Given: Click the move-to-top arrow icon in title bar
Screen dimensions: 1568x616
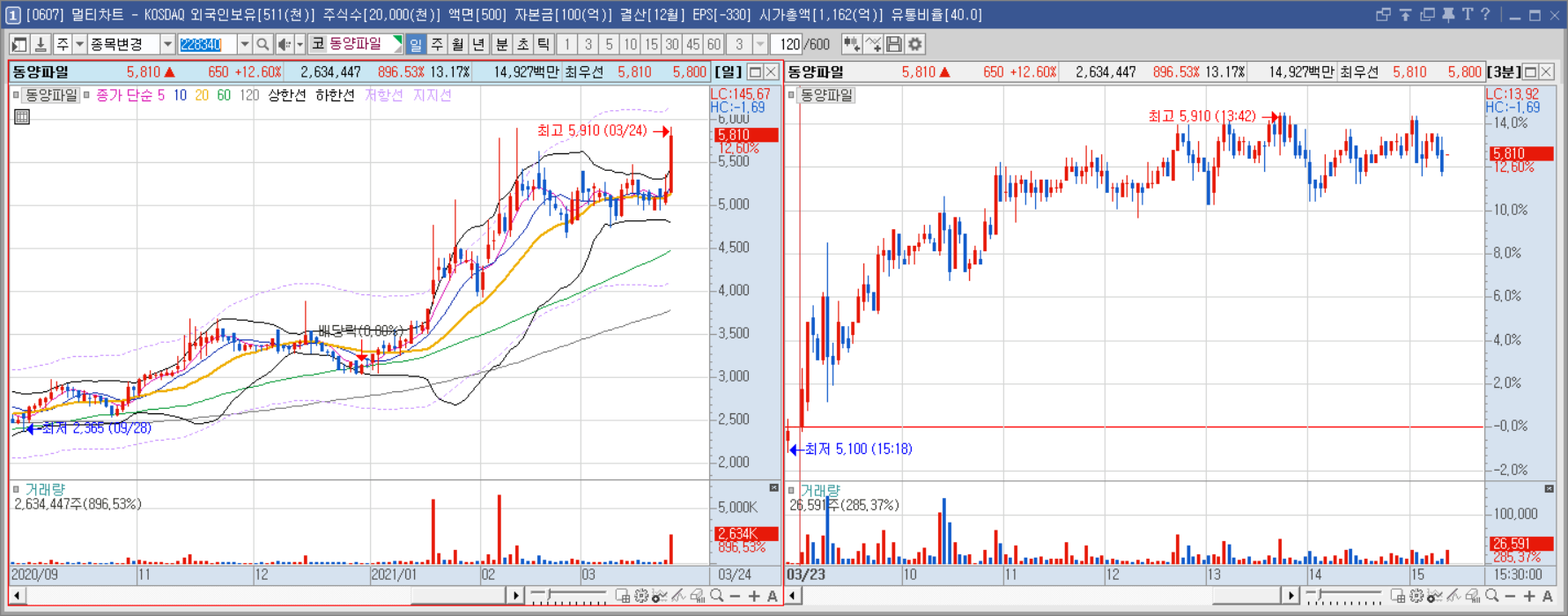Looking at the screenshot, I should [x=1405, y=14].
